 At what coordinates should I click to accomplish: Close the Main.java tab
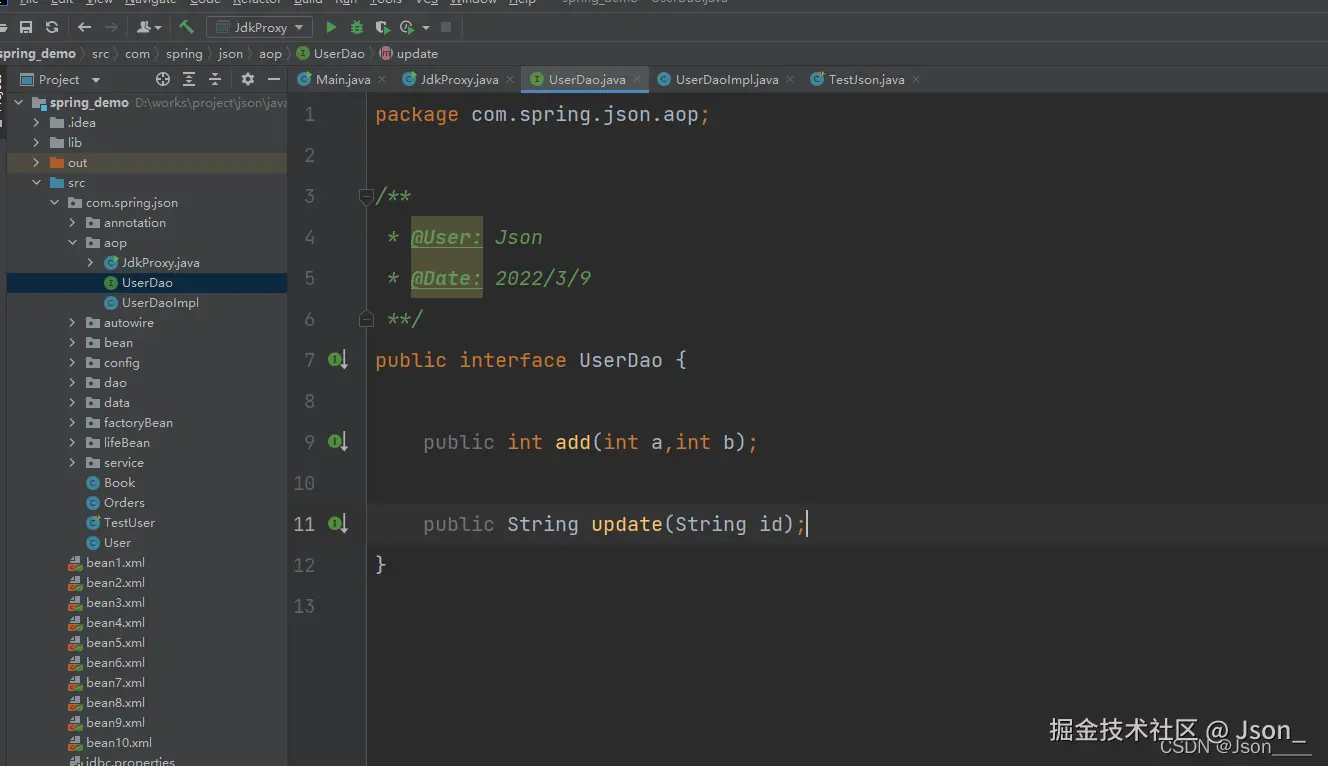[x=380, y=80]
